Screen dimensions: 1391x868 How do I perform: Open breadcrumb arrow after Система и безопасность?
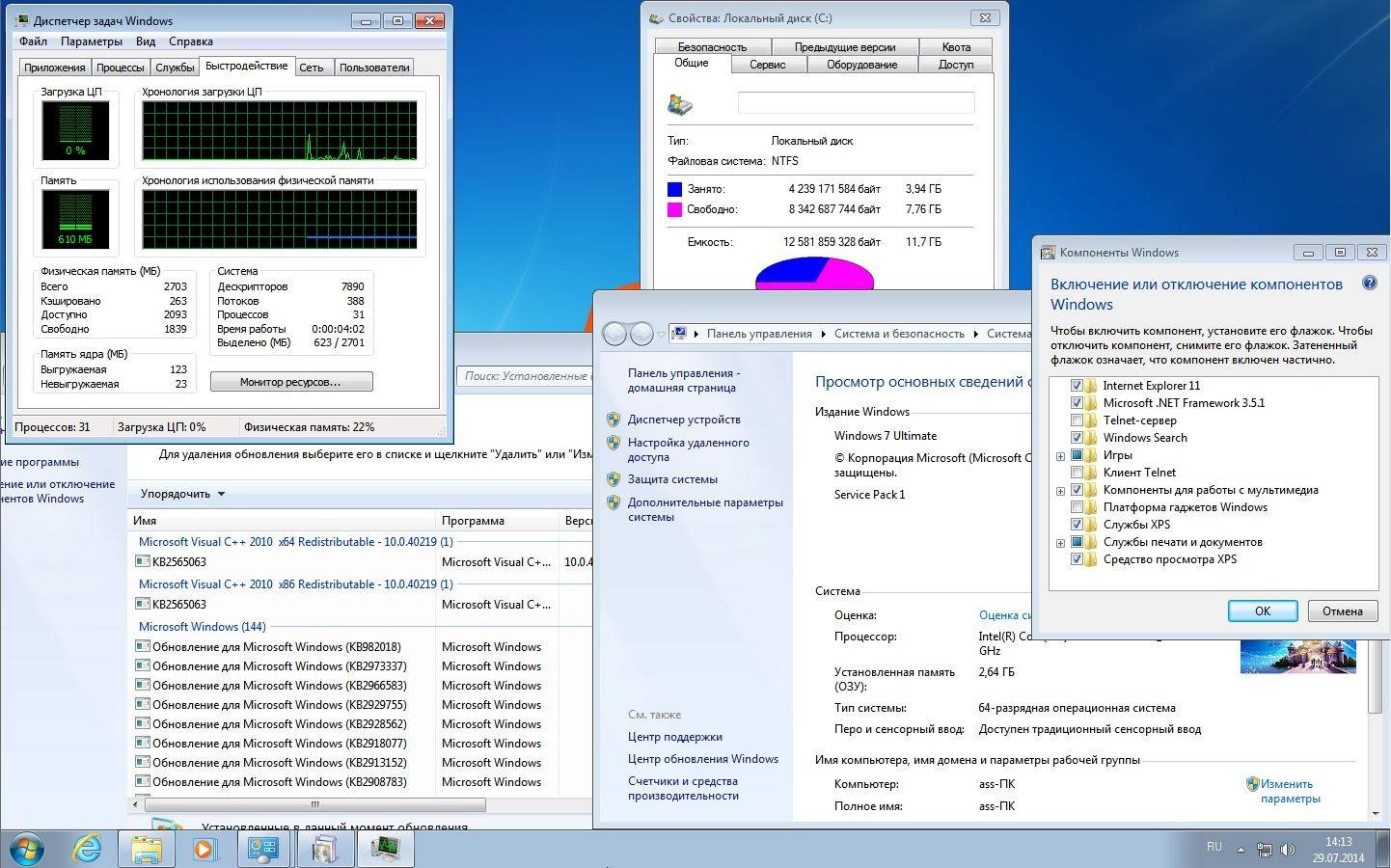pos(975,334)
